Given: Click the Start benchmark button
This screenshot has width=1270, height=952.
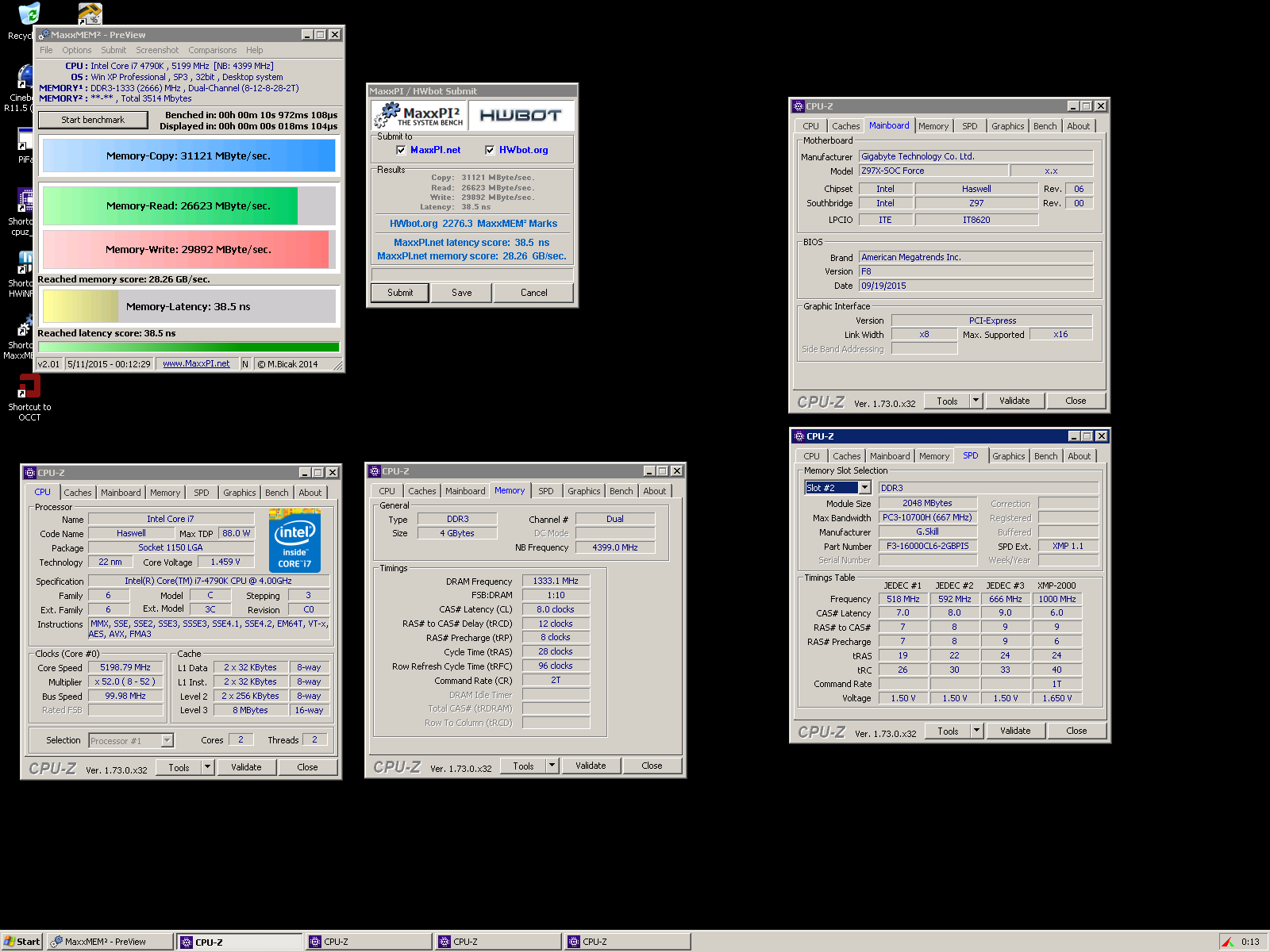Looking at the screenshot, I should click(93, 120).
